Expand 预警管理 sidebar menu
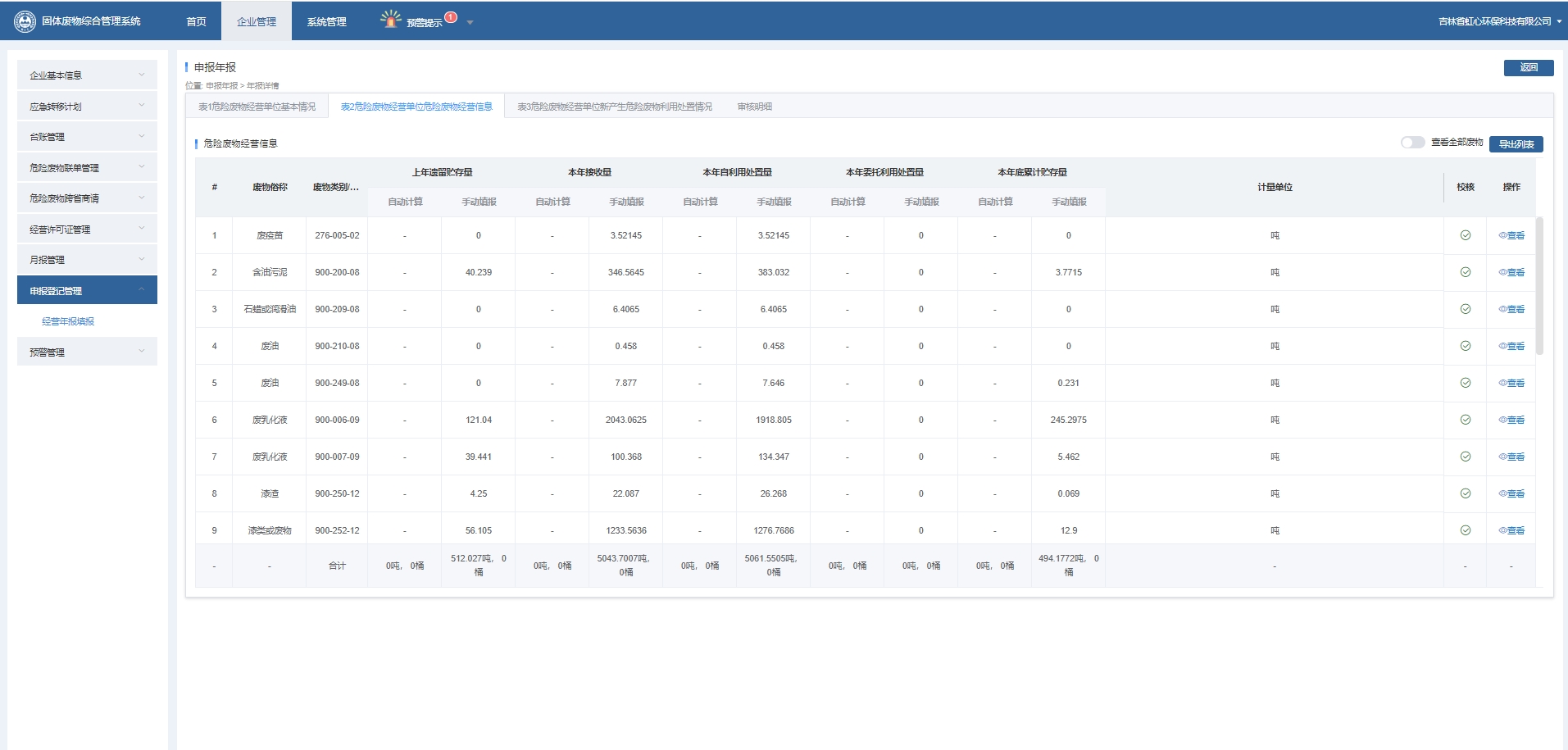The image size is (1568, 750). [x=87, y=352]
